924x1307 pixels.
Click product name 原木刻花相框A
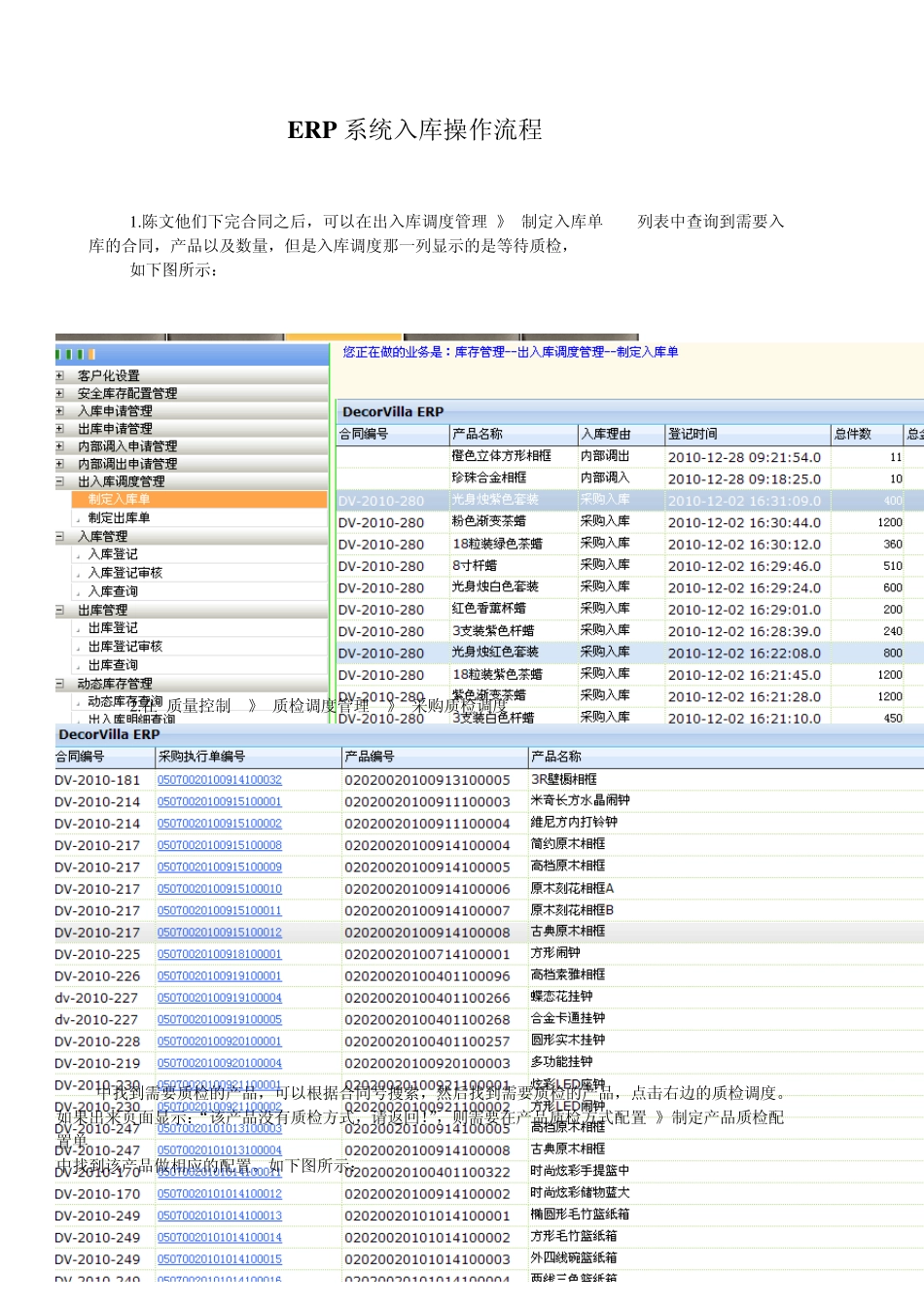(x=572, y=889)
